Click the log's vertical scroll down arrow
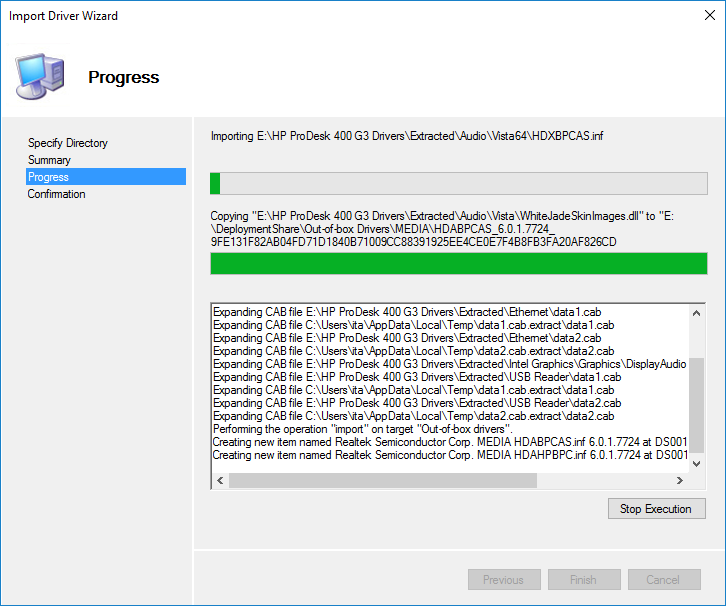 point(697,462)
